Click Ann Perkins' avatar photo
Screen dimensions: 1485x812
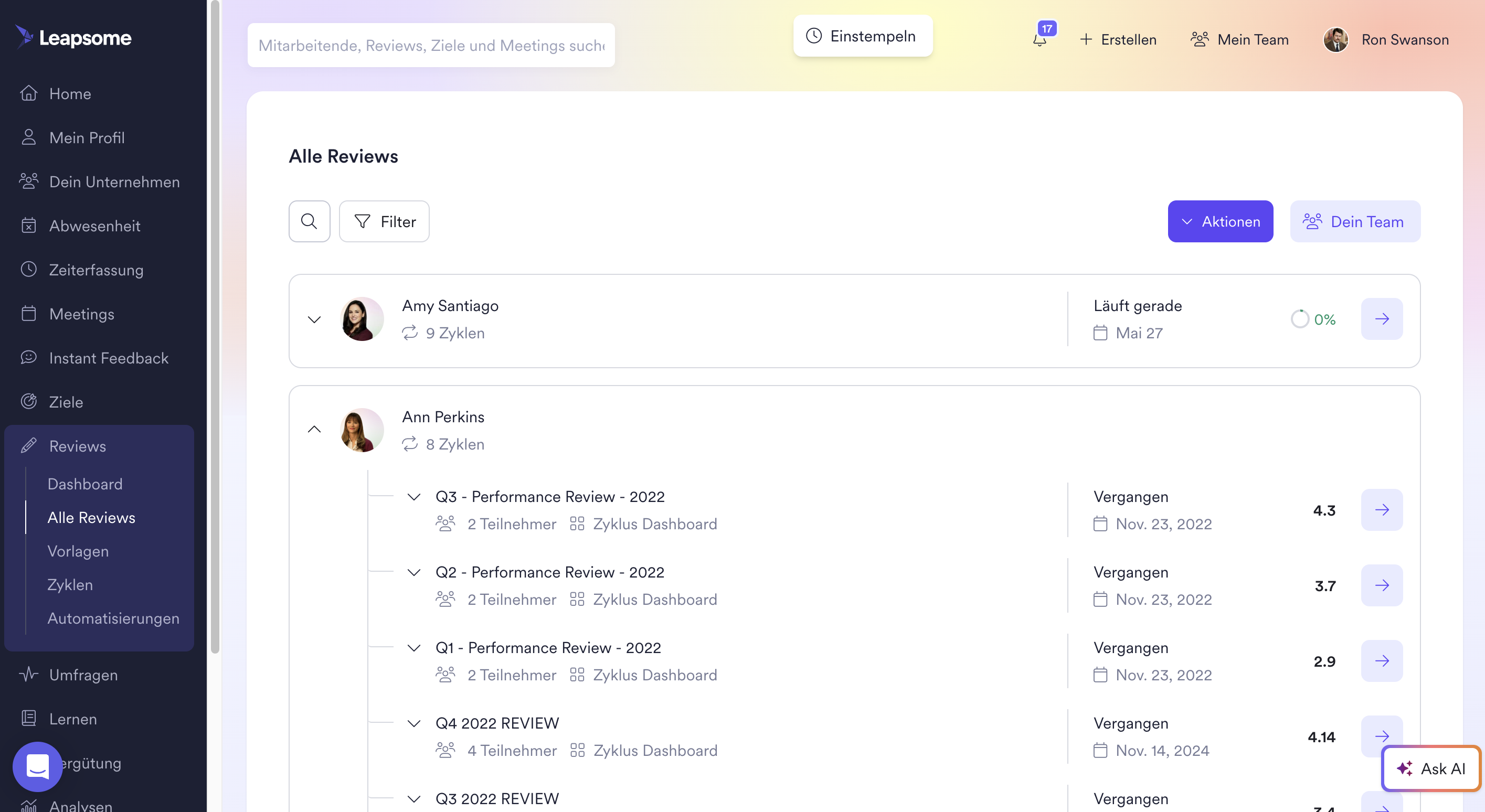click(362, 430)
